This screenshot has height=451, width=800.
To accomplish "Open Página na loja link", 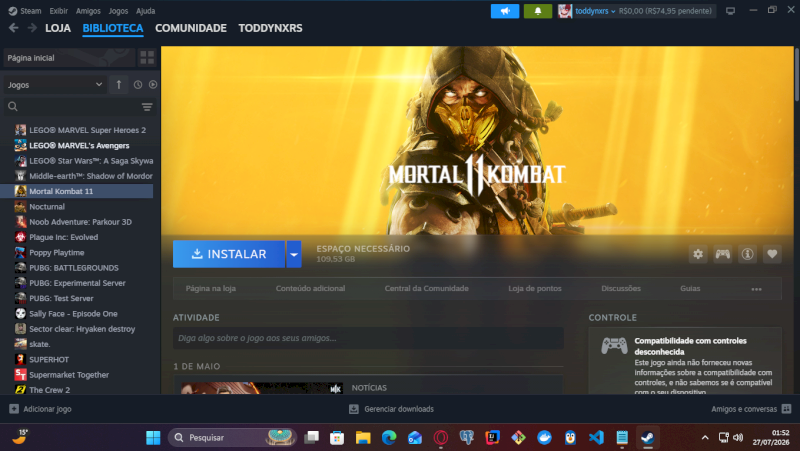I will point(211,288).
